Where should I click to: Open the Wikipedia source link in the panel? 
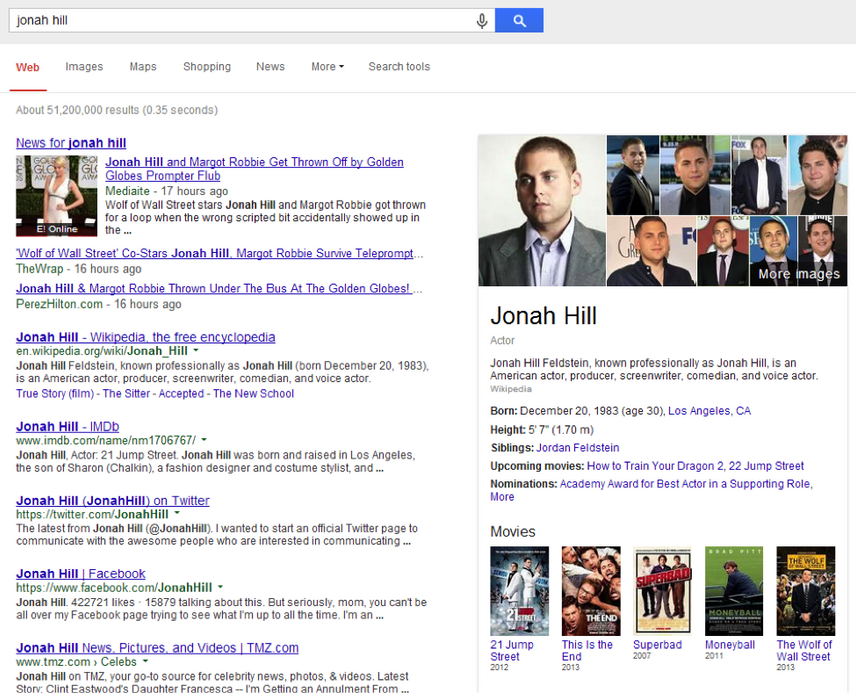point(510,389)
